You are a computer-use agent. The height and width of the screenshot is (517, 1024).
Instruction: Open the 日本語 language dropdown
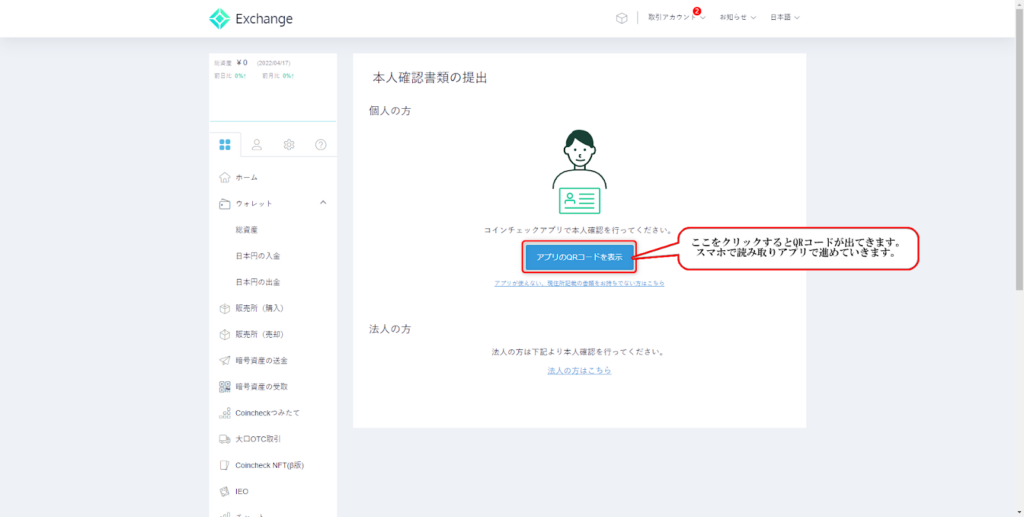[784, 18]
